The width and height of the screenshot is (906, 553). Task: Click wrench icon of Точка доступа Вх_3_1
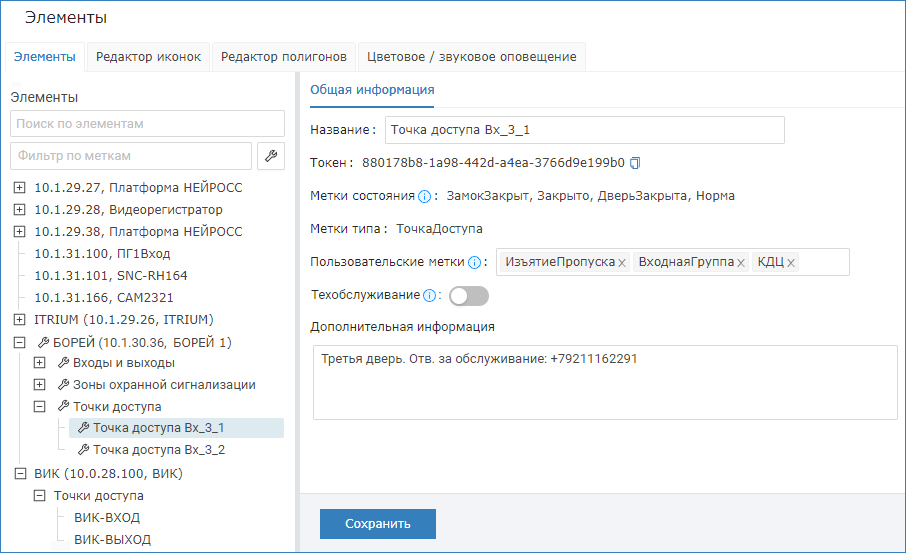point(83,428)
